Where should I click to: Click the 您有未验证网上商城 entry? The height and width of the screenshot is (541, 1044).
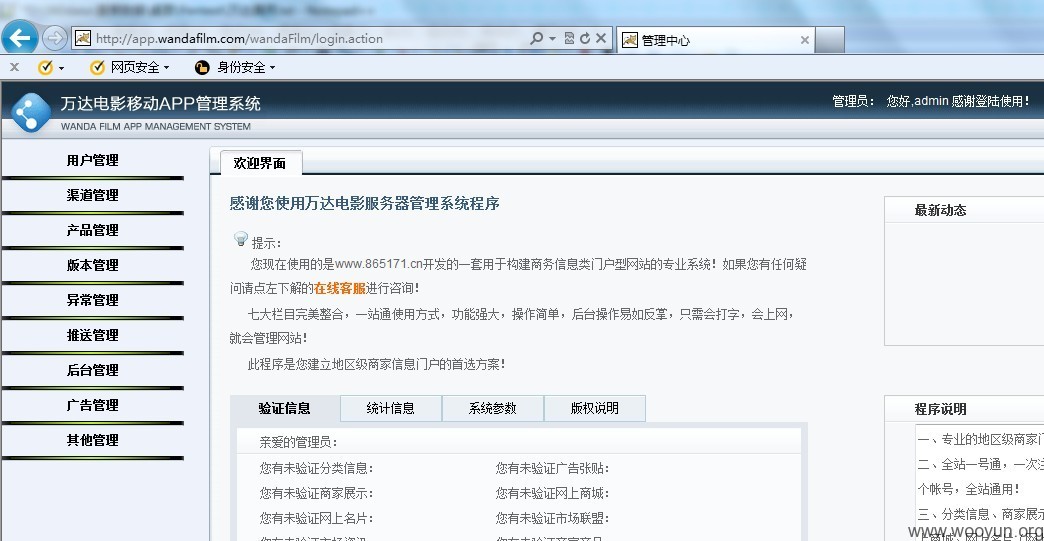coord(553,494)
